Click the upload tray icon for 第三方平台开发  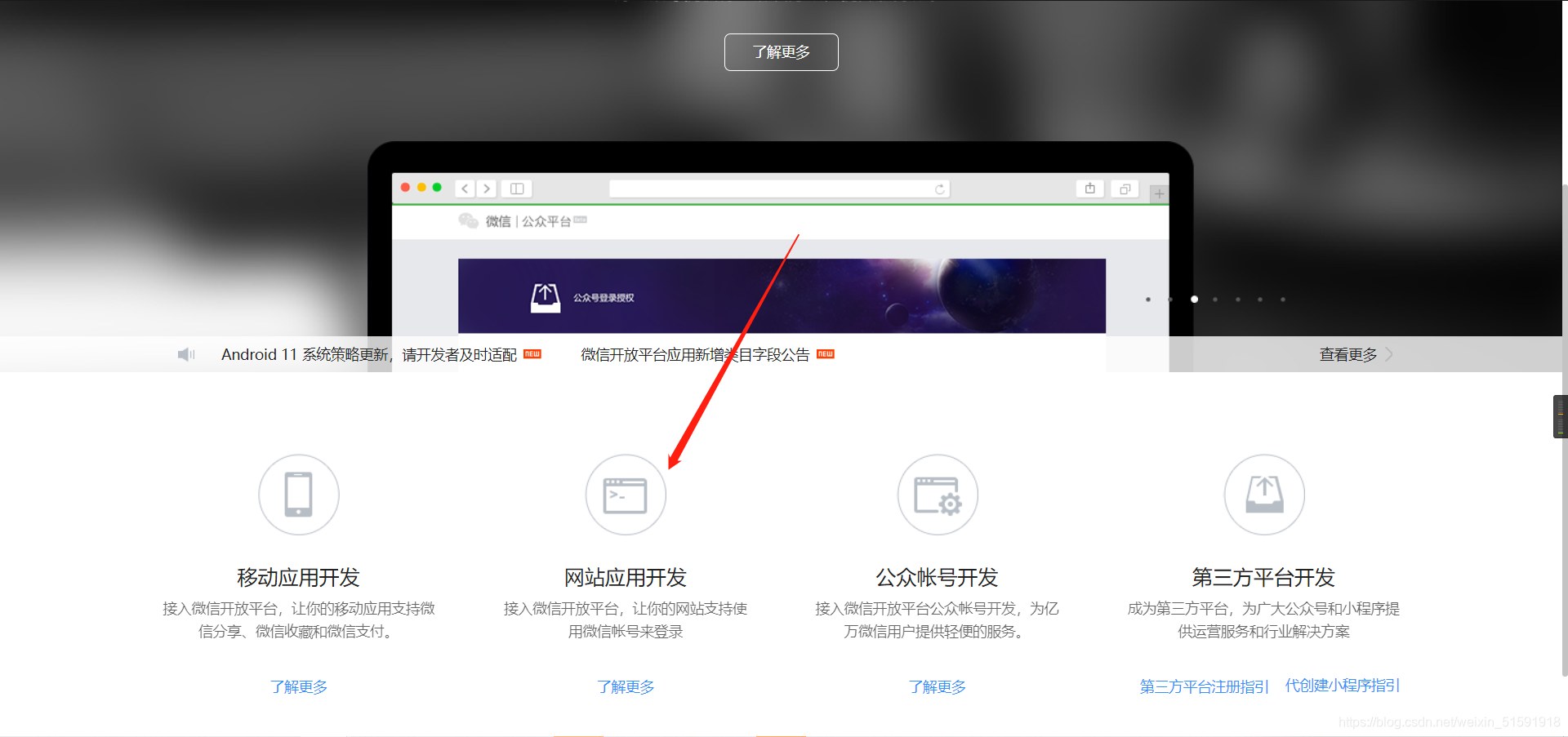pos(1264,495)
